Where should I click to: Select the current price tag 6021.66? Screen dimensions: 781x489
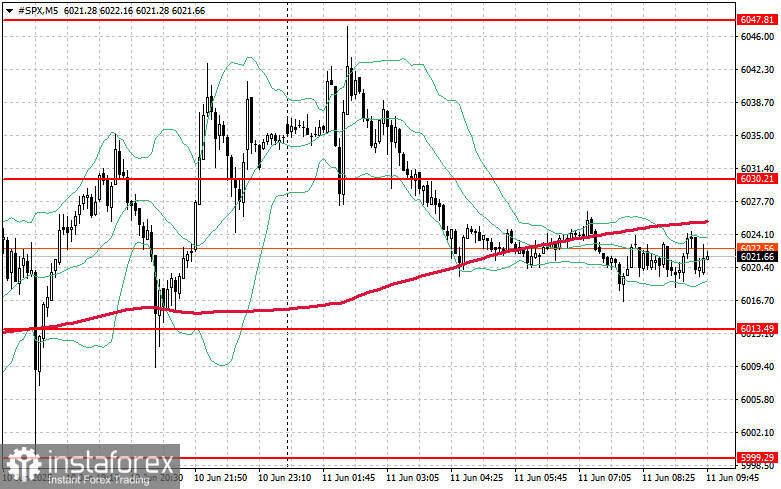coord(757,256)
